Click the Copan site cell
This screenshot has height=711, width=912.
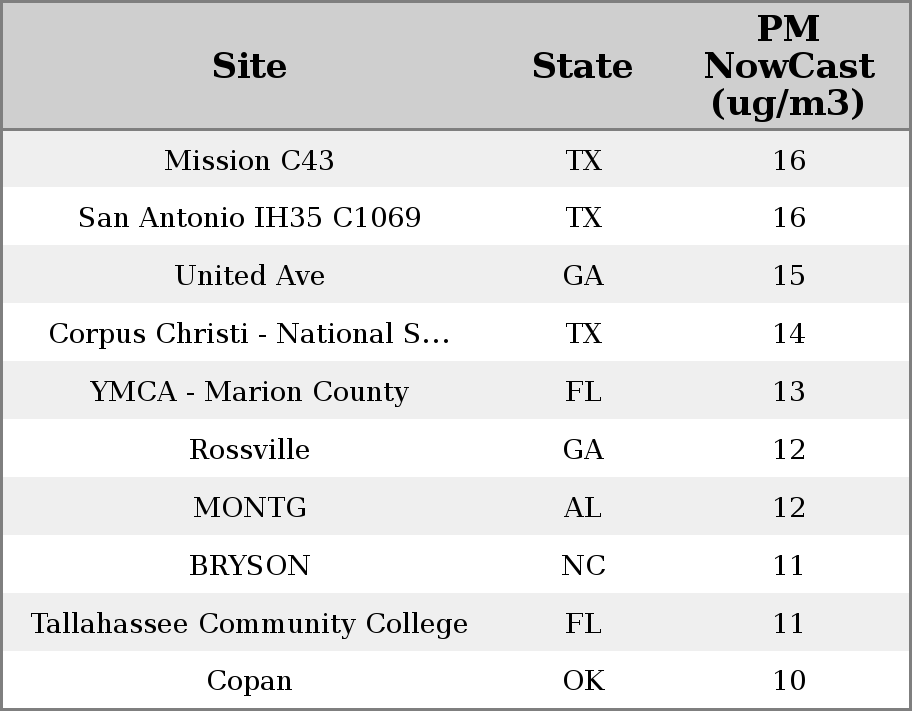tap(249, 681)
